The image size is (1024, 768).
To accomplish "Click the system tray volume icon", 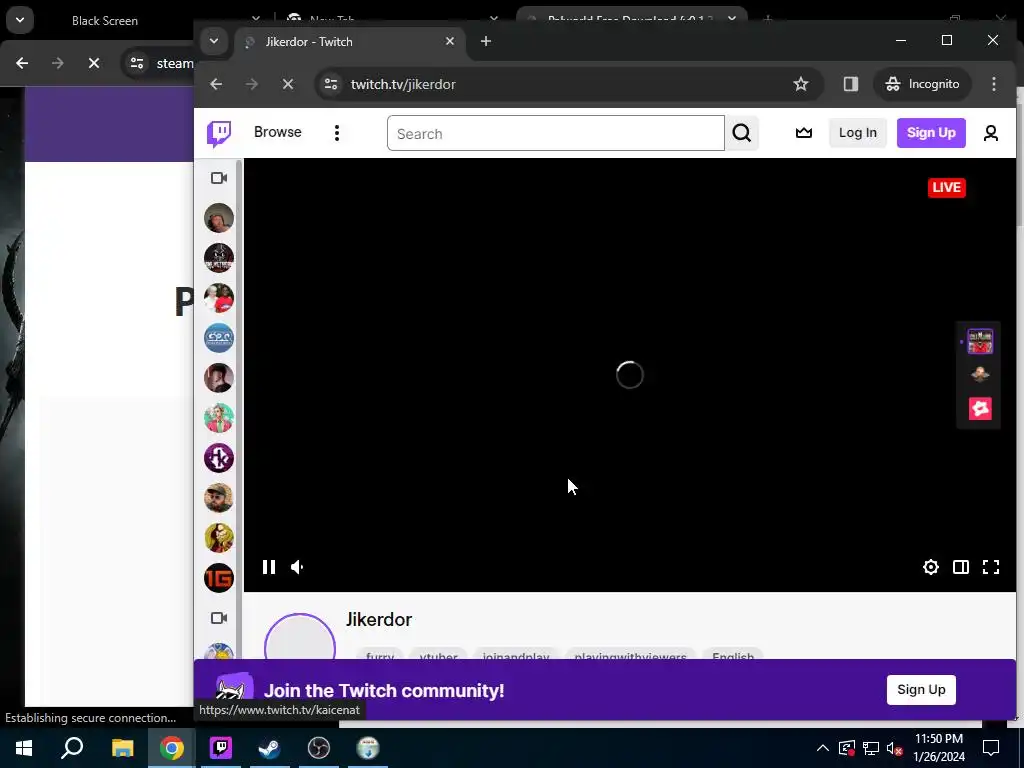I will coord(895,748).
